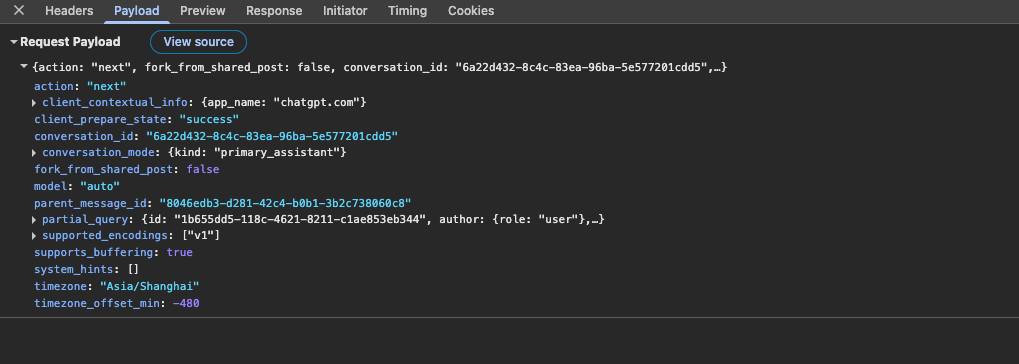Select the action "next" row
The width and height of the screenshot is (1019, 364).
(80, 86)
